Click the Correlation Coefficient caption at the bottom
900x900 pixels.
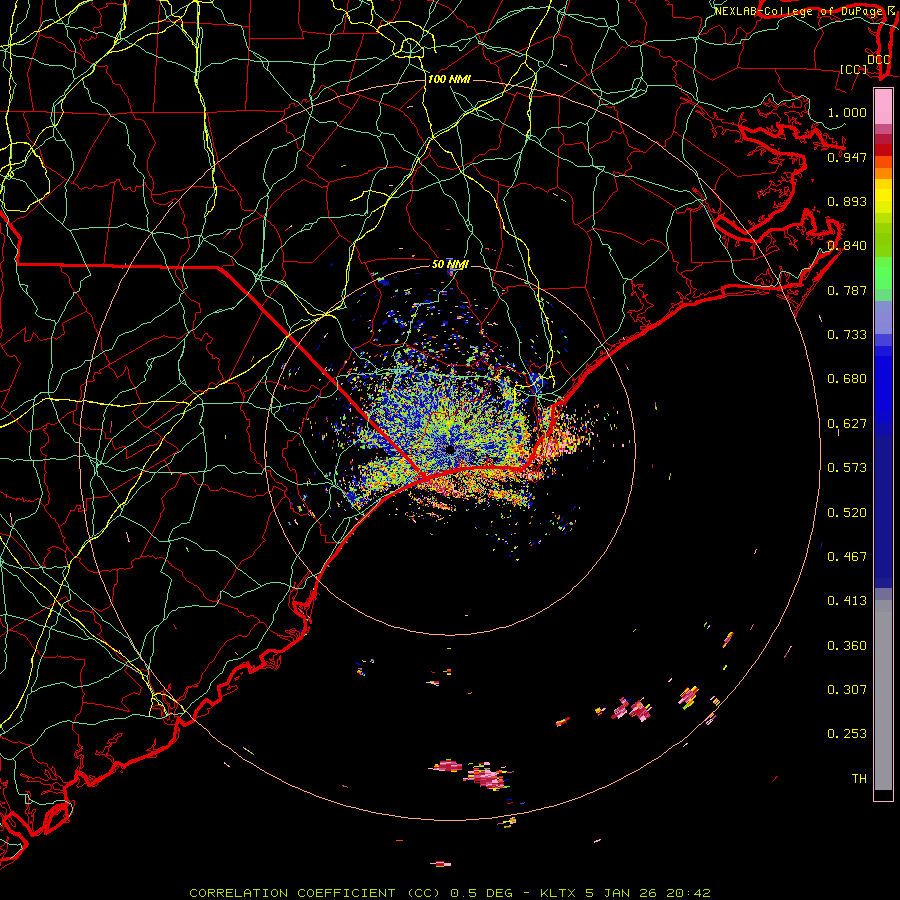(x=450, y=893)
